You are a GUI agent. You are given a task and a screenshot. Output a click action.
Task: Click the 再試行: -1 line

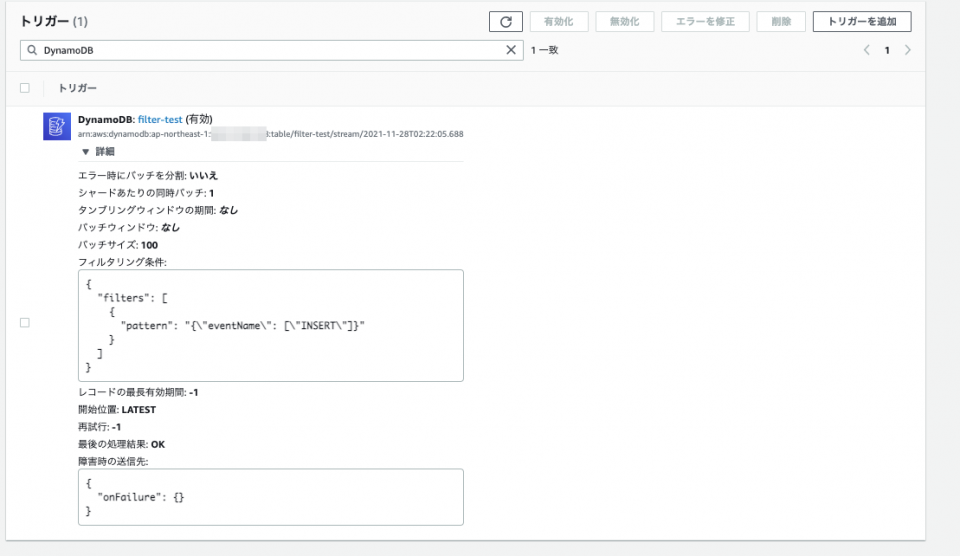(x=99, y=427)
